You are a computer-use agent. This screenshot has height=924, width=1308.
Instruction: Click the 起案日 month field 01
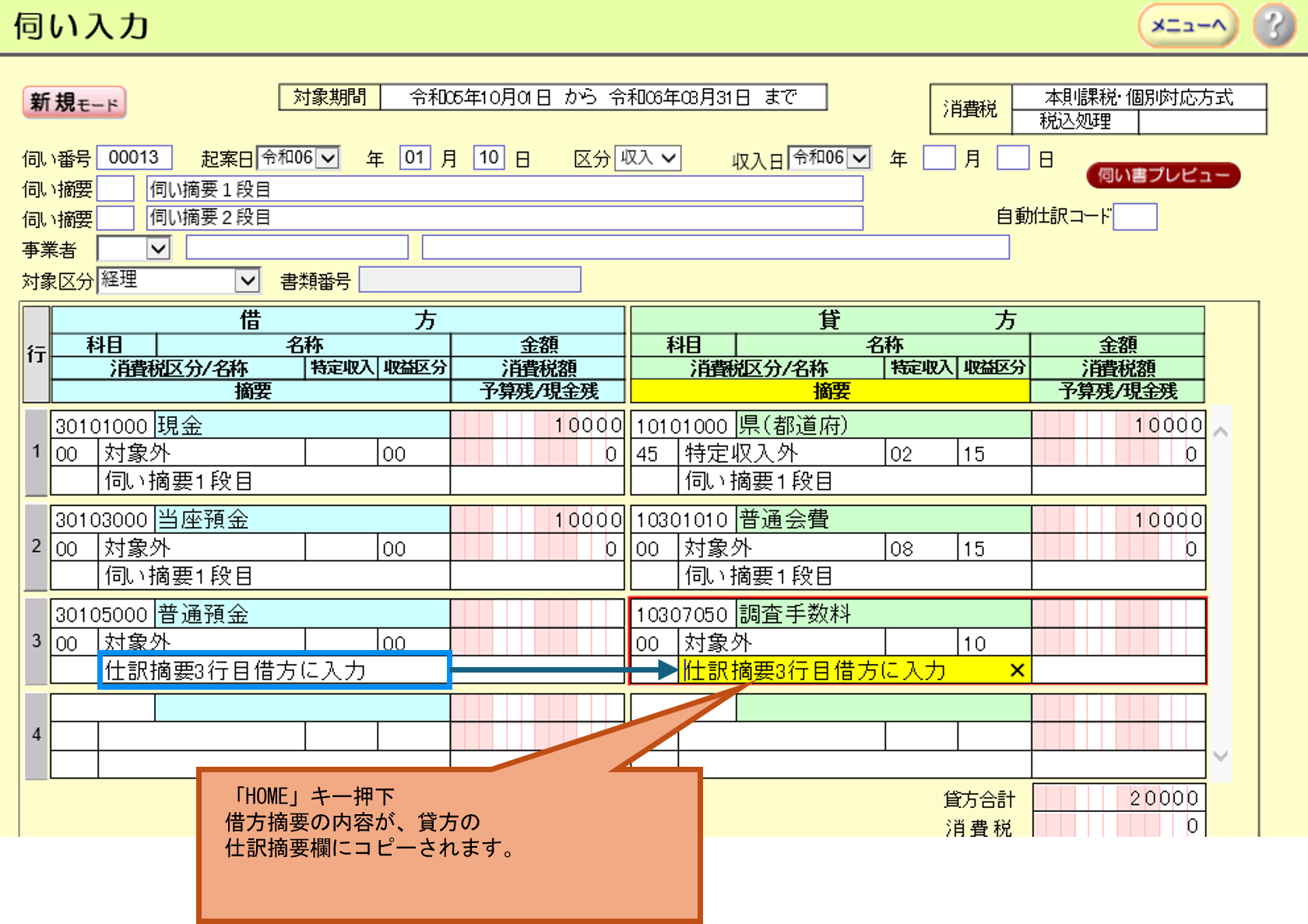click(414, 158)
